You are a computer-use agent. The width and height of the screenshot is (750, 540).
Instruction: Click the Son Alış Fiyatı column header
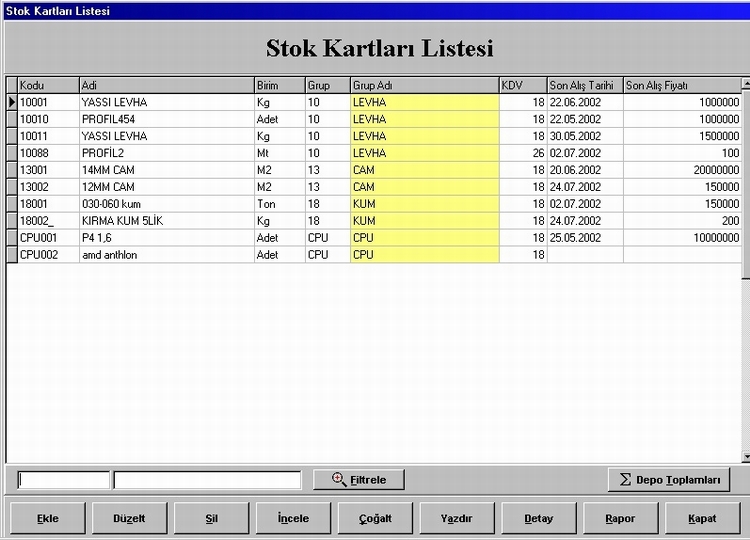click(x=682, y=85)
